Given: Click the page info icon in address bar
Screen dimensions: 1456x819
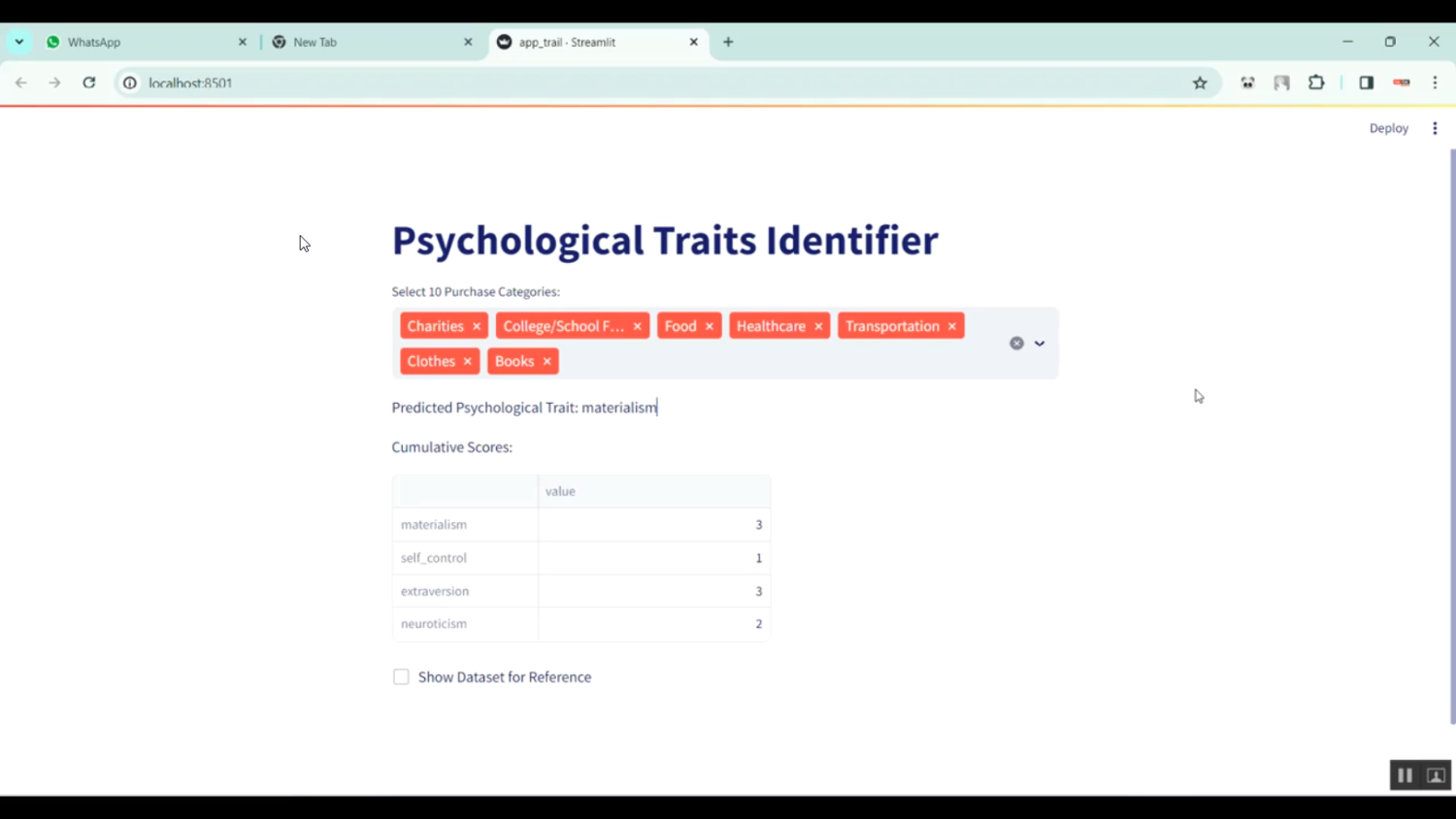Looking at the screenshot, I should (x=129, y=82).
